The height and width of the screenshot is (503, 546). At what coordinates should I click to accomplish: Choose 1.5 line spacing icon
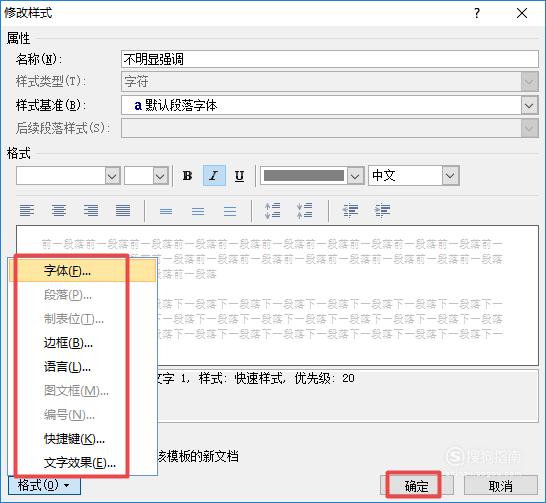point(198,211)
